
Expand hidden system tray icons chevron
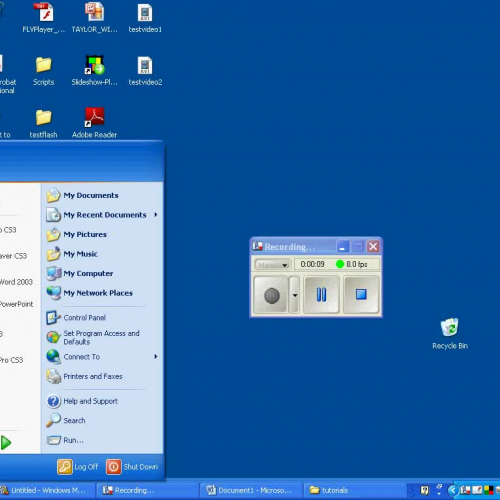[x=452, y=490]
